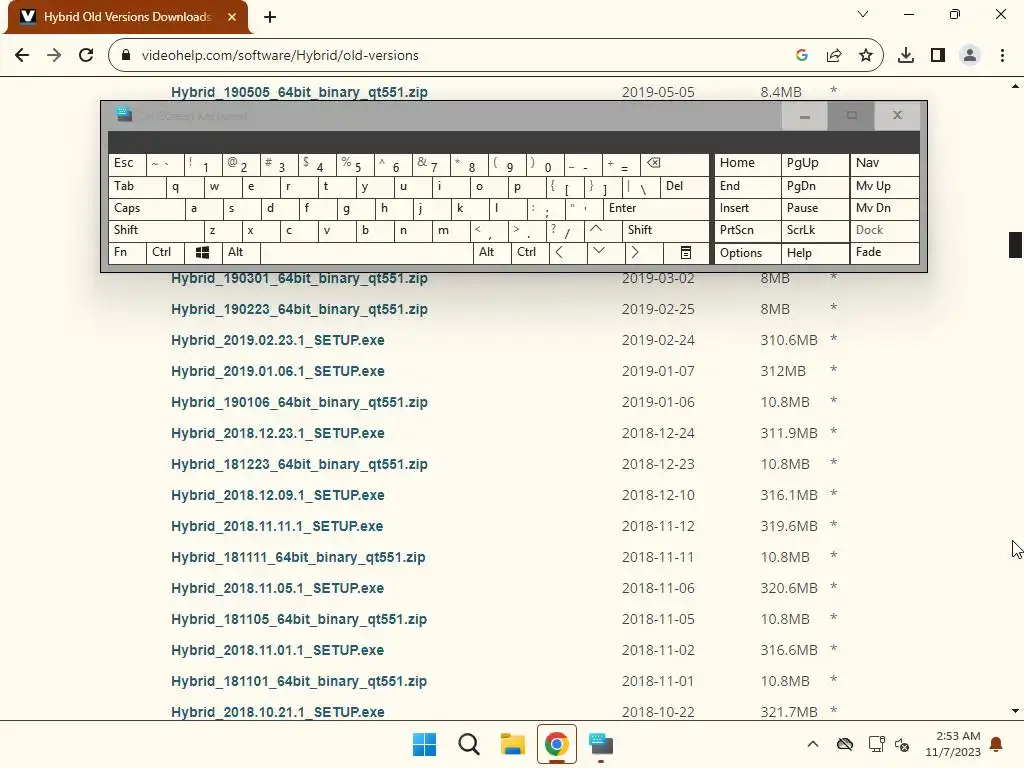Click the 2019-02-24 date cell
Viewport: 1024px width, 768px height.
click(658, 340)
